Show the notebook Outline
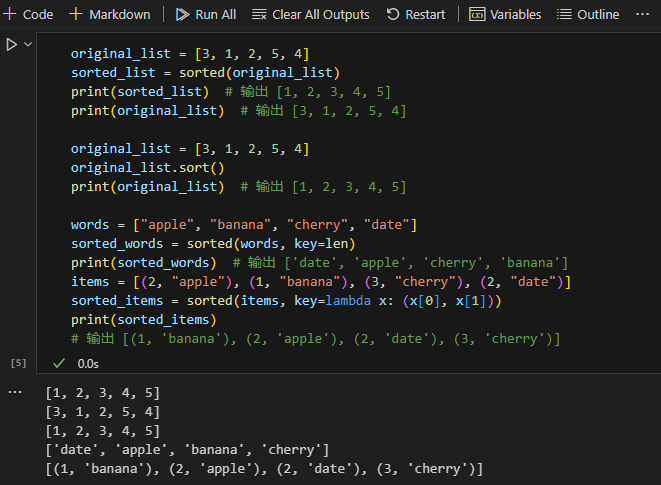661x485 pixels. tap(588, 14)
